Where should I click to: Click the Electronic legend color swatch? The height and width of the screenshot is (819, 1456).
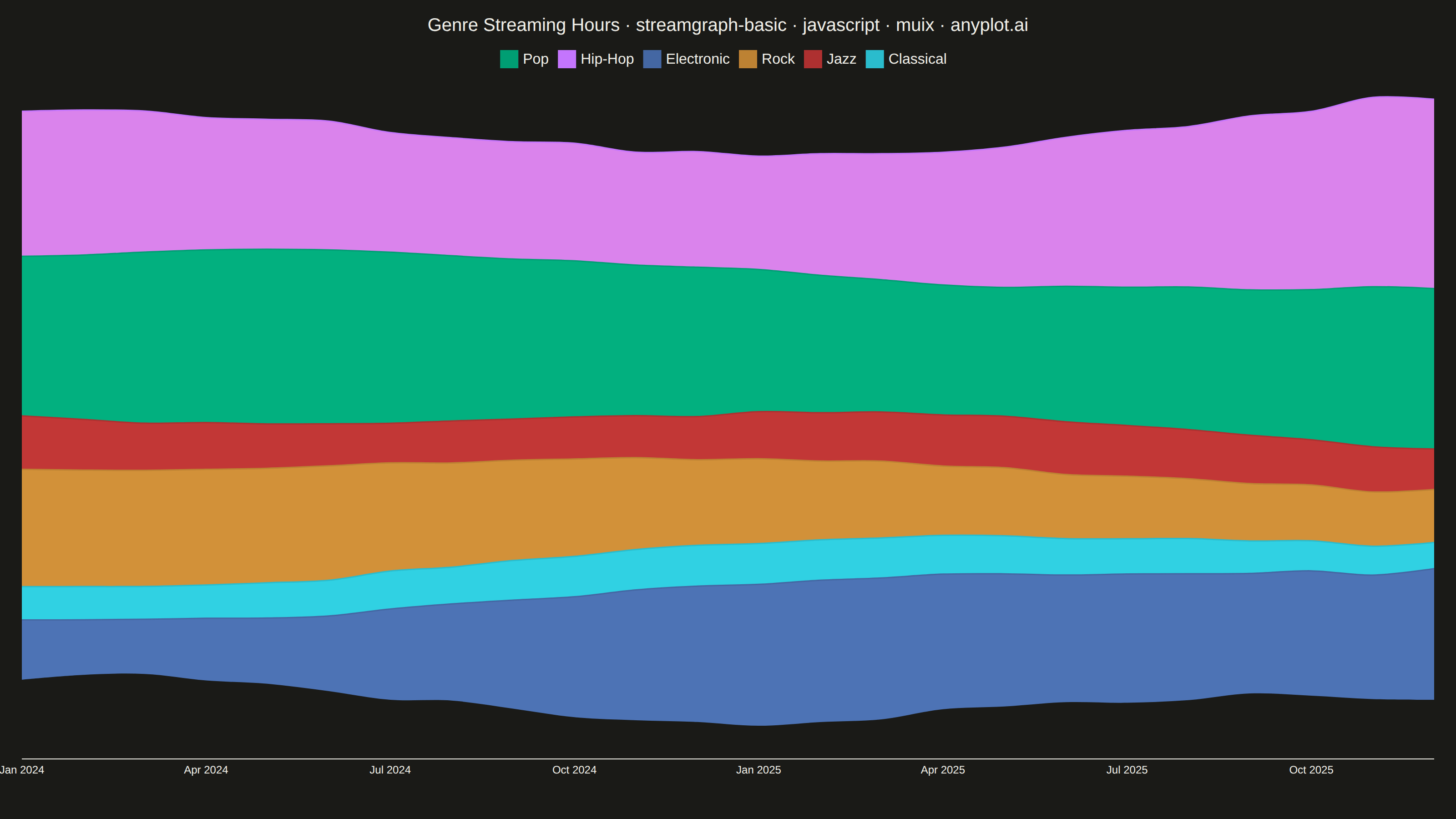[652, 59]
